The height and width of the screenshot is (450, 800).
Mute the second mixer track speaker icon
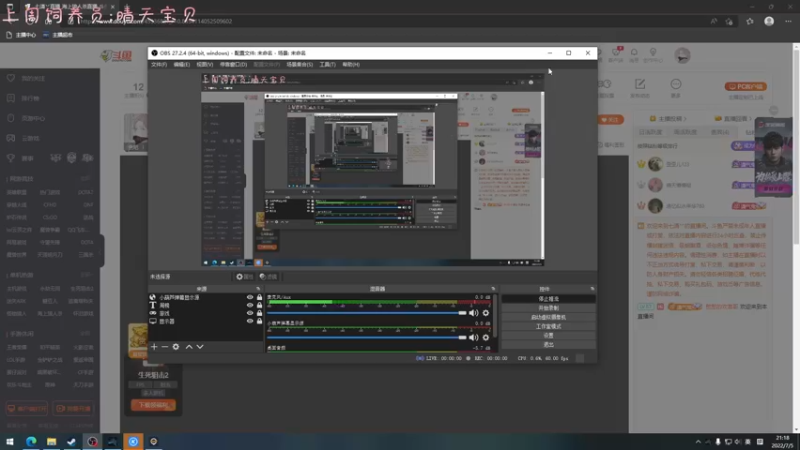pyautogui.click(x=473, y=337)
